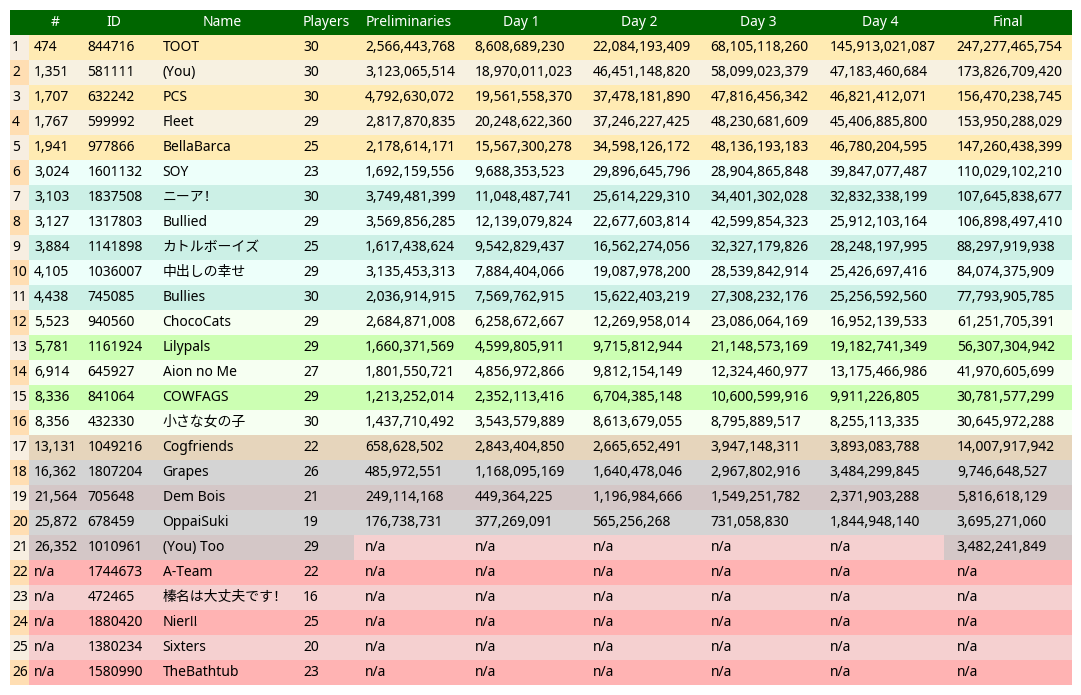Viewport: 1081px width, 695px height.
Task: Click A-Team ID 1744673
Action: pyautogui.click(x=115, y=572)
